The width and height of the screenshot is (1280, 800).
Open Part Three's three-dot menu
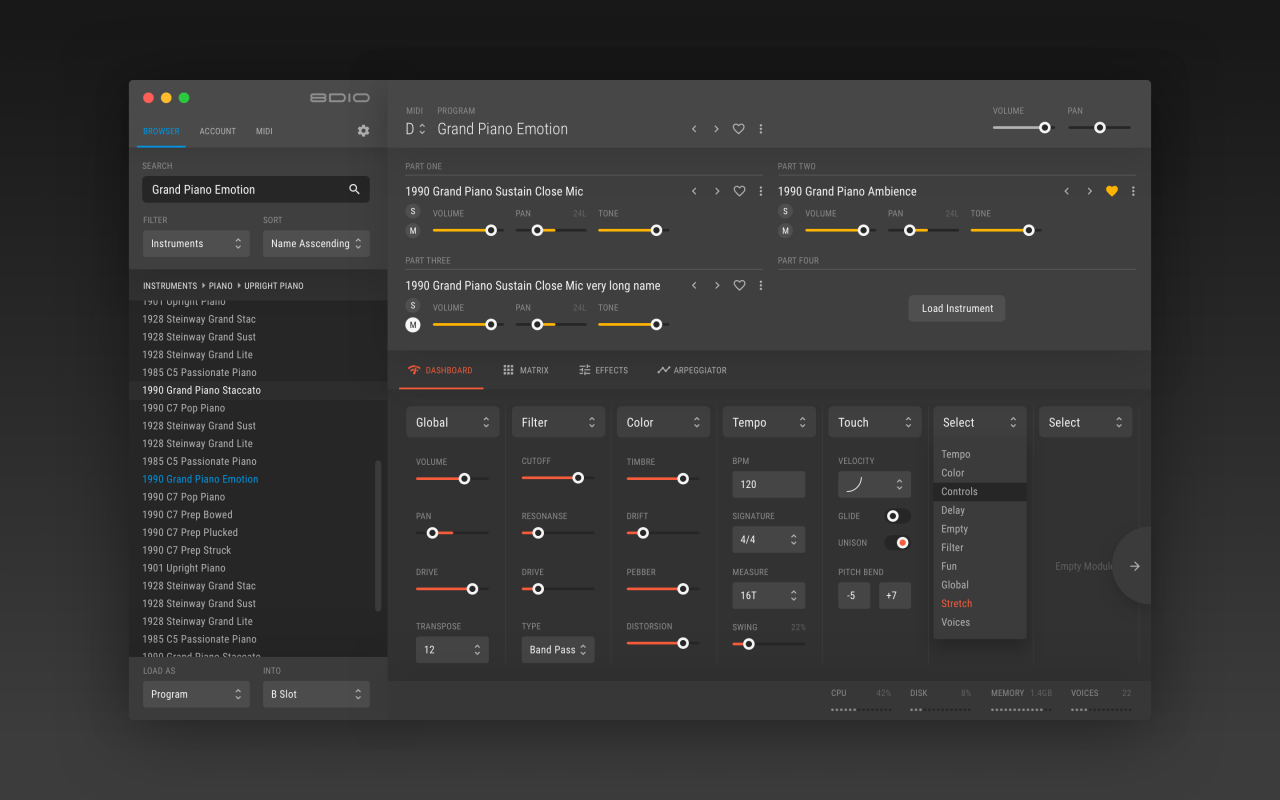(x=761, y=285)
